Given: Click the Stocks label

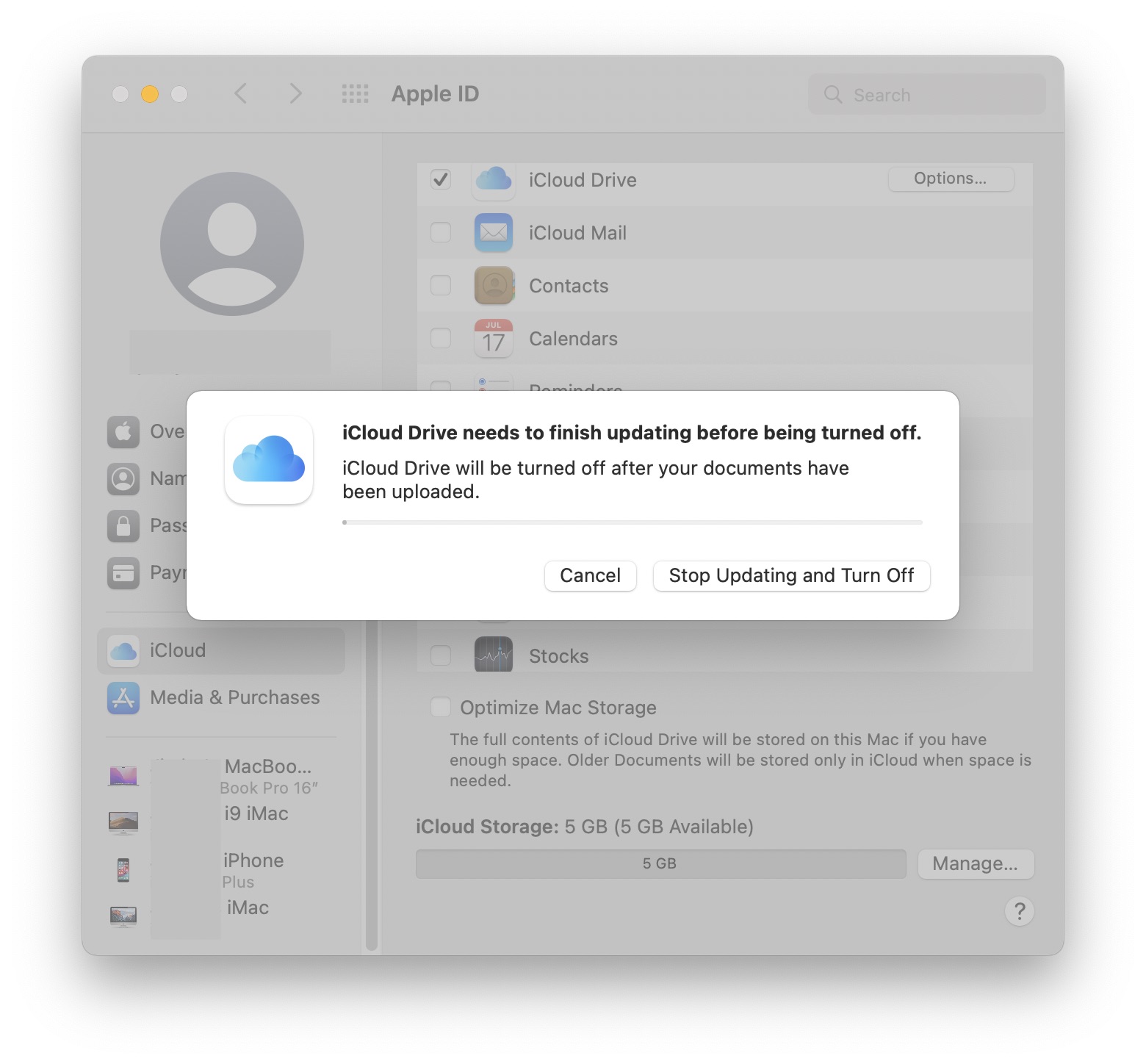Looking at the screenshot, I should pyautogui.click(x=559, y=656).
